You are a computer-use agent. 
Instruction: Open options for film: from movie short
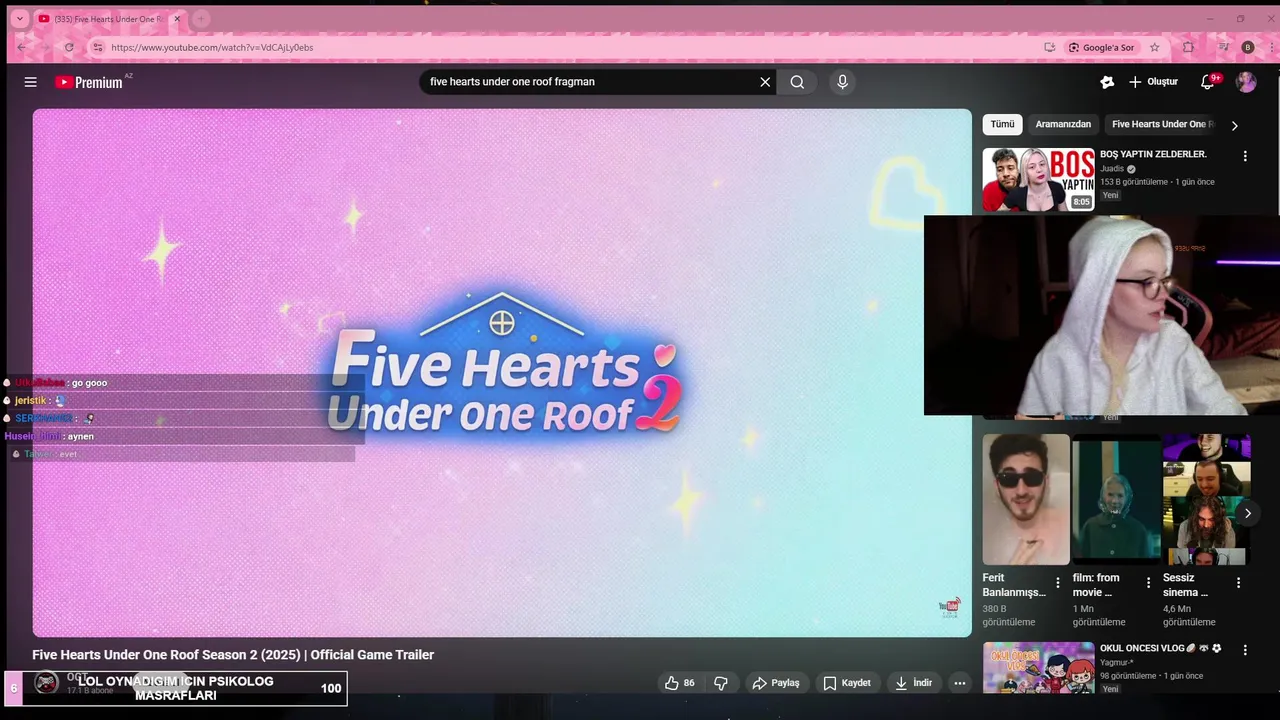click(x=1148, y=583)
